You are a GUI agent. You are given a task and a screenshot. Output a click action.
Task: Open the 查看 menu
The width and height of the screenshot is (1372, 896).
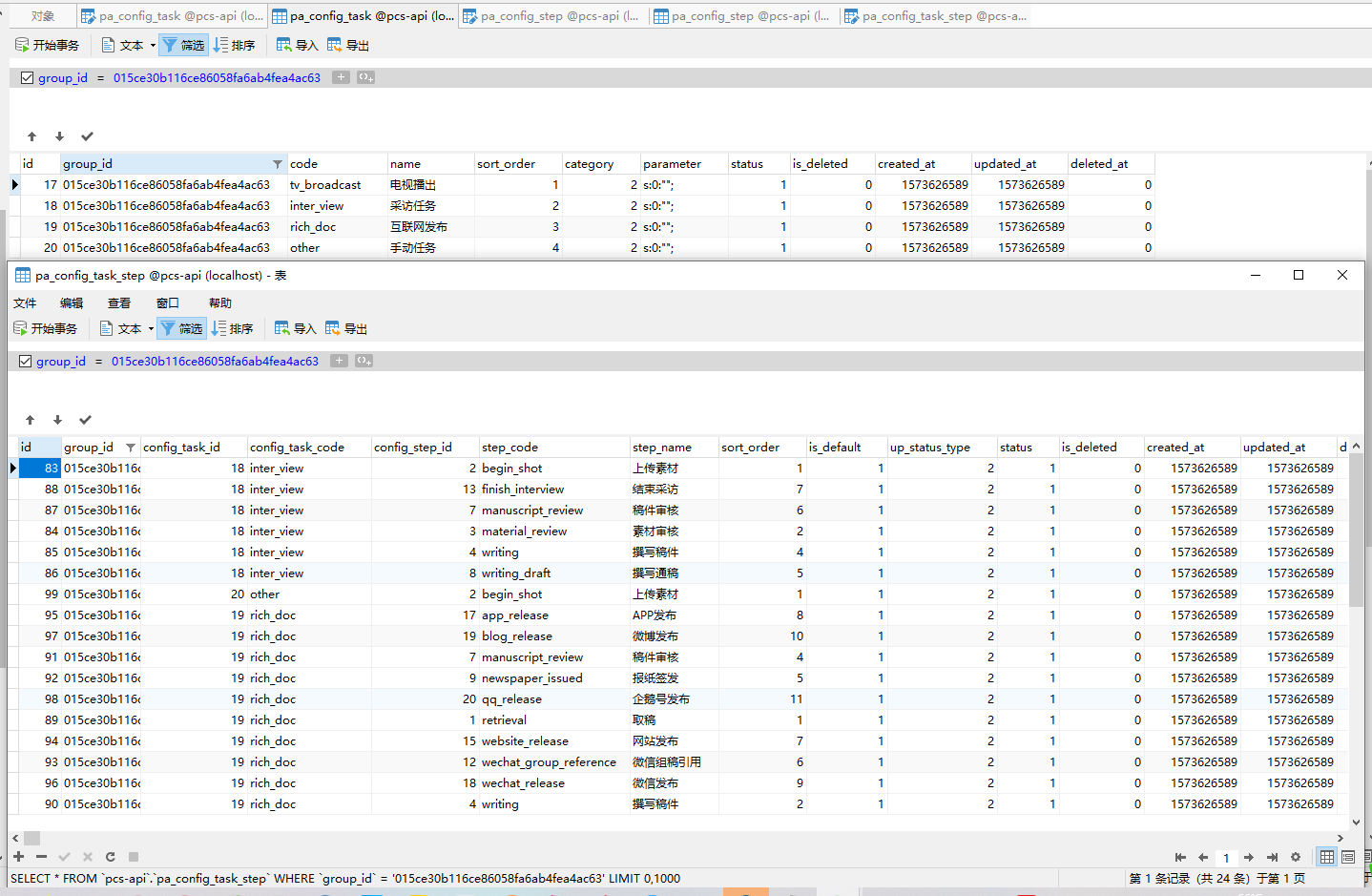pos(119,303)
